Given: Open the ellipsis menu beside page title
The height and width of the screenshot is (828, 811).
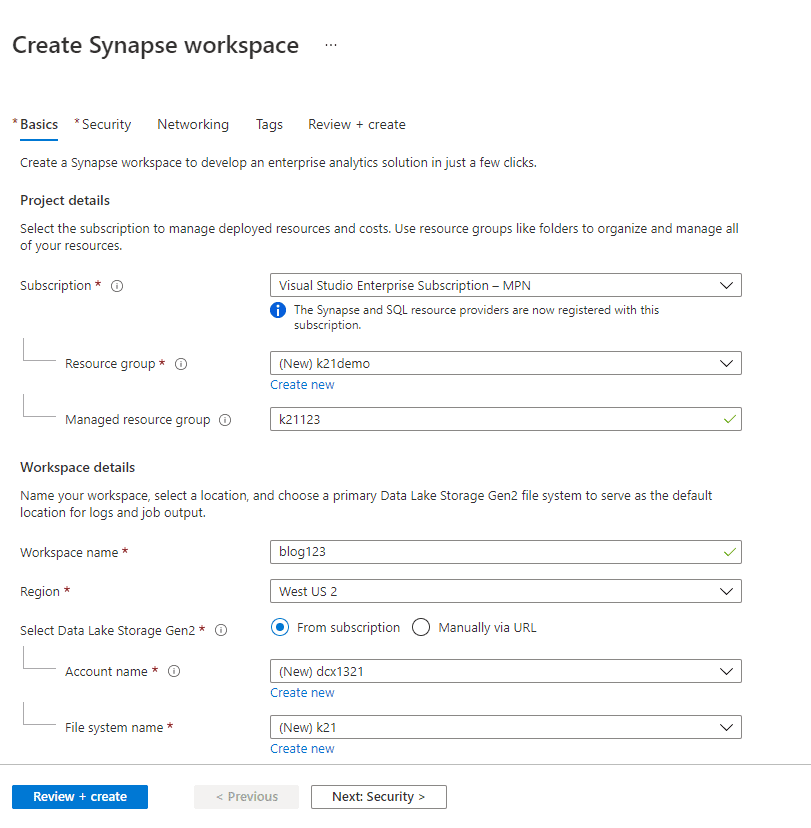Looking at the screenshot, I should click(x=331, y=45).
